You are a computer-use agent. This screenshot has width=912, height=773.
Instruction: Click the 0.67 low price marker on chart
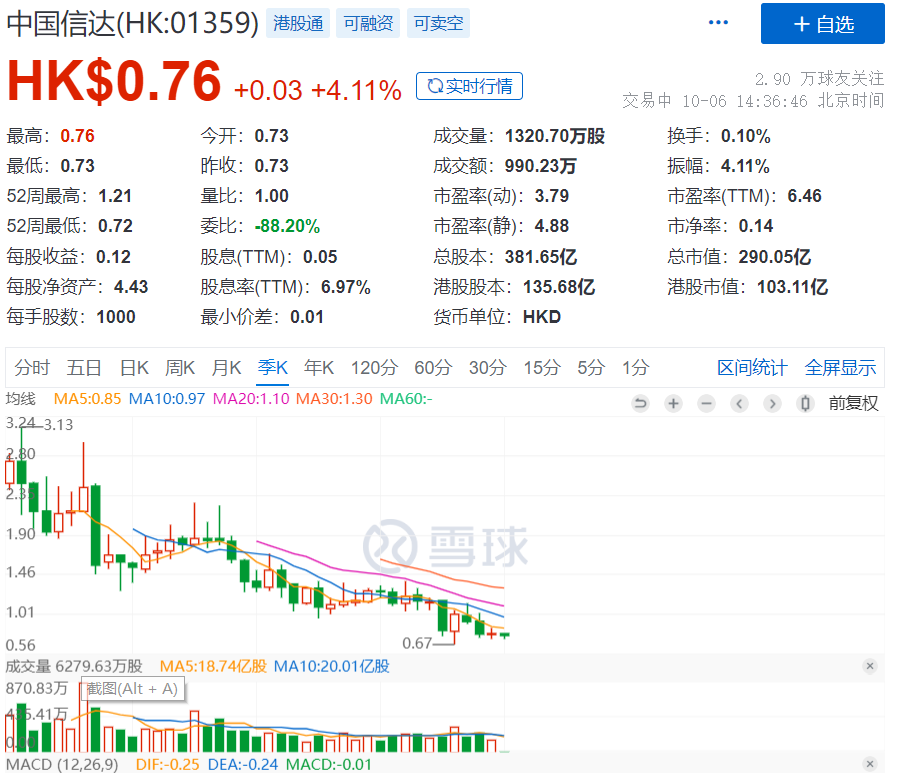coord(417,643)
